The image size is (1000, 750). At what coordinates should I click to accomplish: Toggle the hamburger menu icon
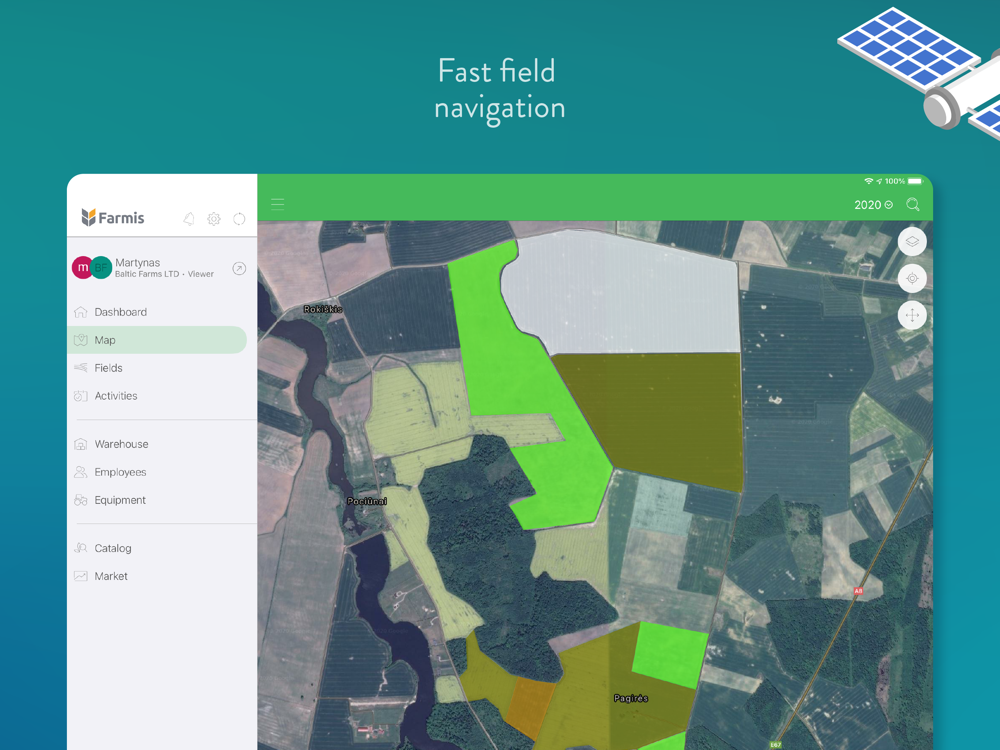click(277, 204)
